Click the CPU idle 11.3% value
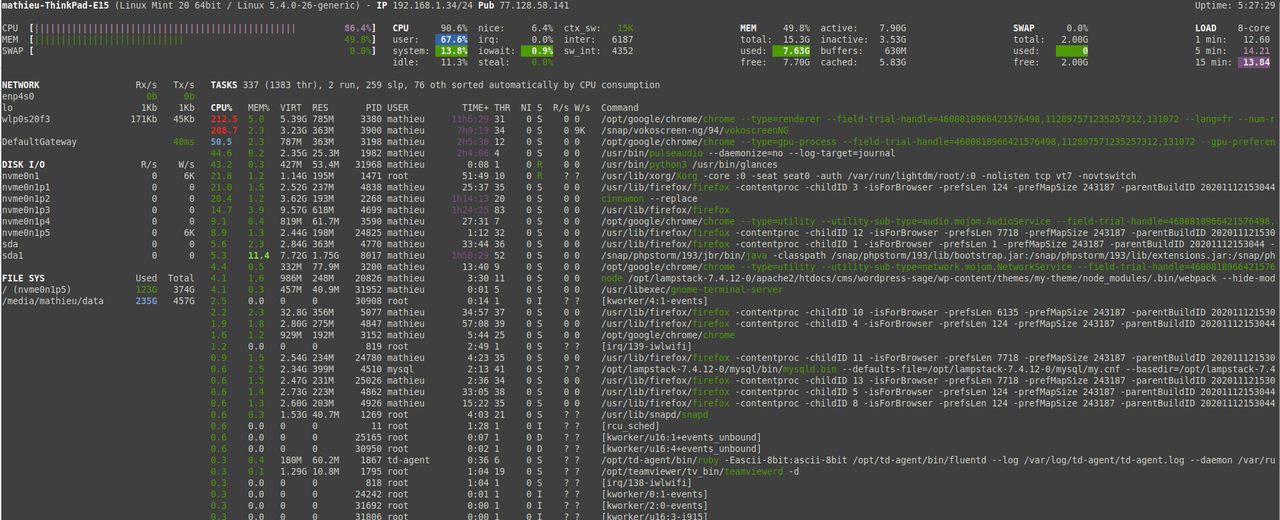The height and width of the screenshot is (520, 1280). point(453,61)
